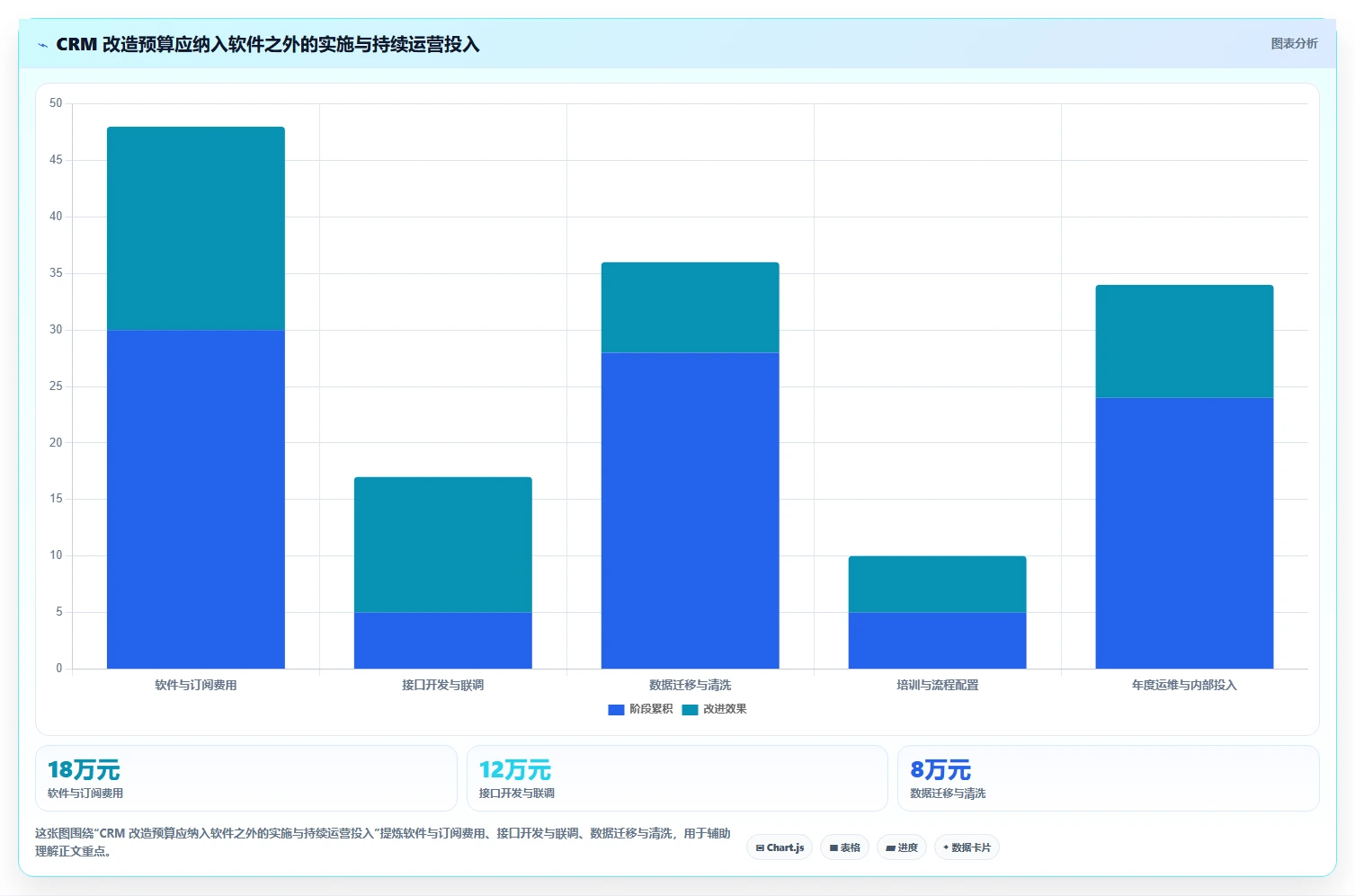Click the teal segment of 数据迁移与清洗 bar
Image resolution: width=1355 pixels, height=896 pixels.
coord(691,307)
